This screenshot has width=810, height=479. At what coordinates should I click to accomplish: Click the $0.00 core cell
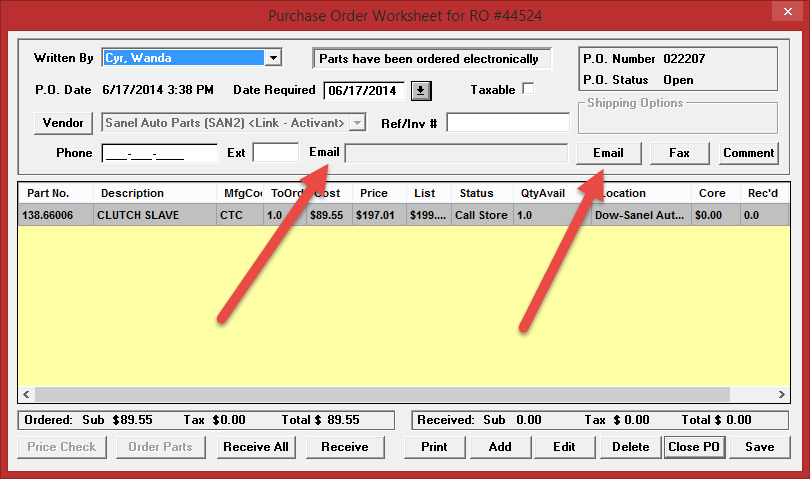[716, 215]
